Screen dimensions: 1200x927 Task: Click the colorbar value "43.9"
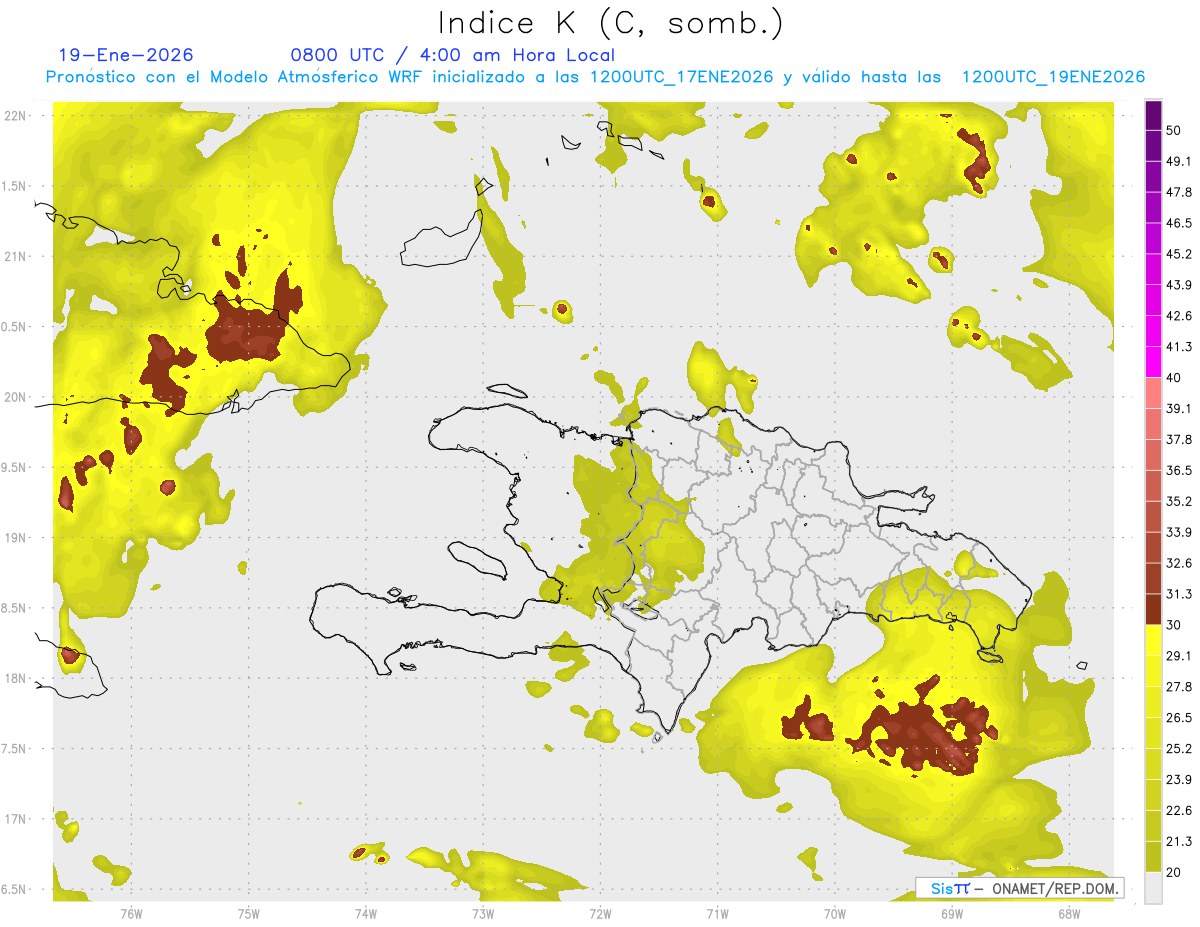tap(1180, 285)
